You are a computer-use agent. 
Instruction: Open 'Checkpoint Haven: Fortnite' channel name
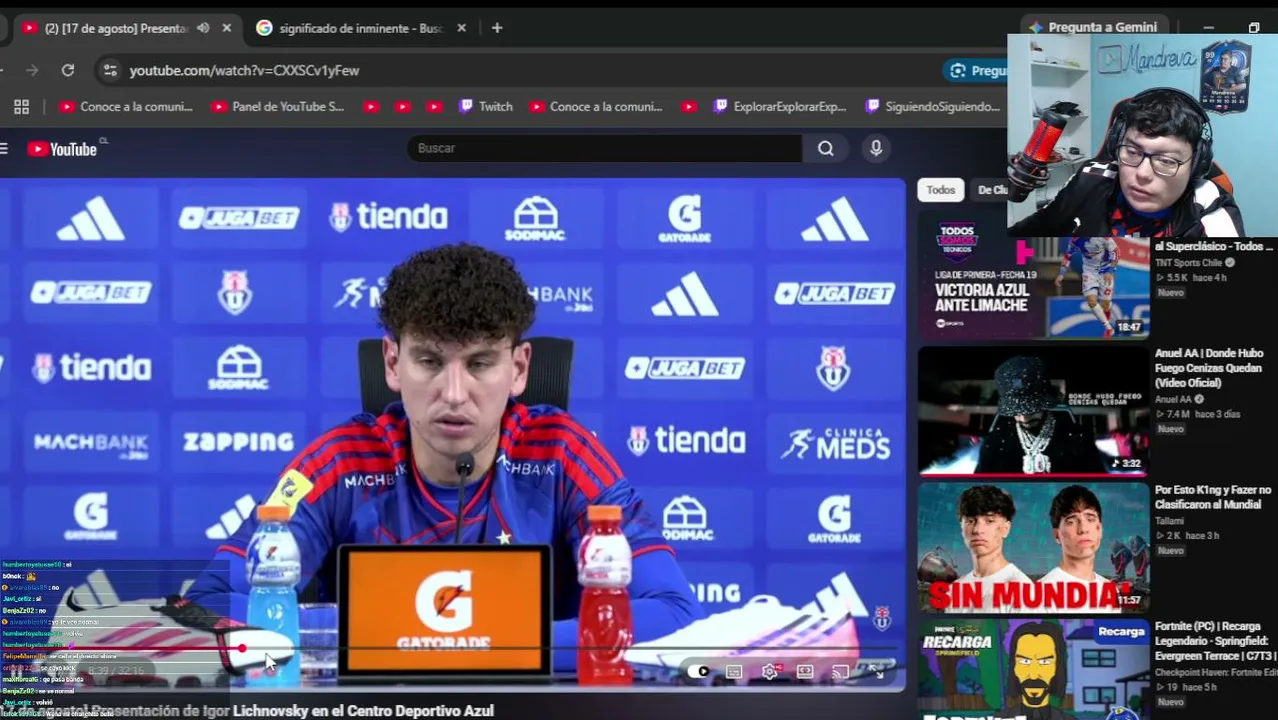(x=1215, y=672)
